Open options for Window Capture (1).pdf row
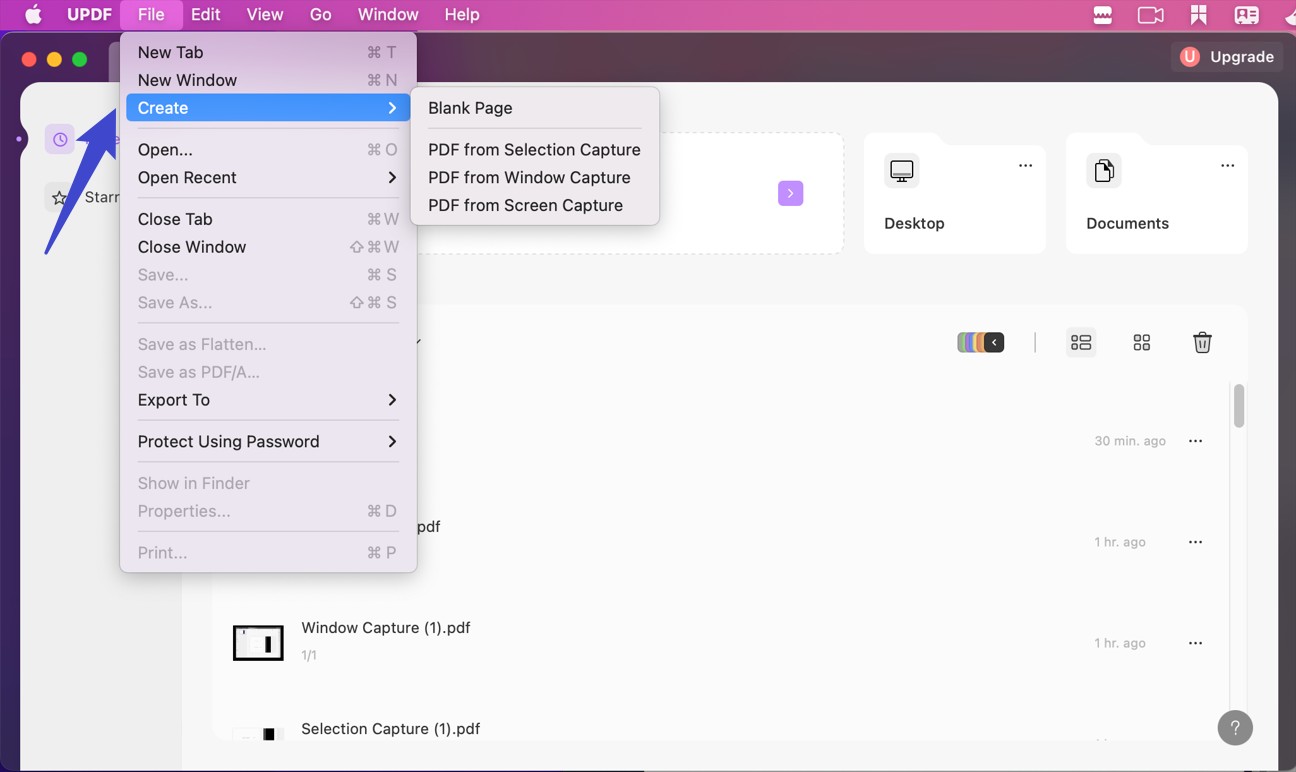 tap(1195, 643)
